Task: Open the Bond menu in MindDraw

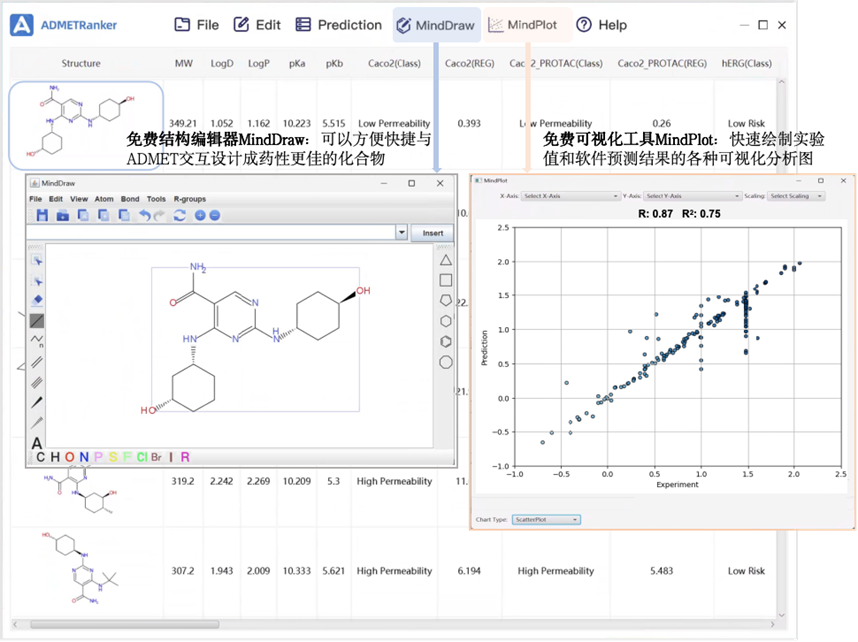Action: 130,199
